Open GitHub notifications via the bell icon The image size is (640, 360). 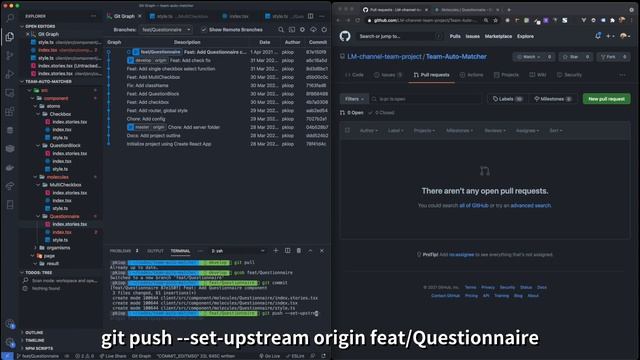(598, 36)
